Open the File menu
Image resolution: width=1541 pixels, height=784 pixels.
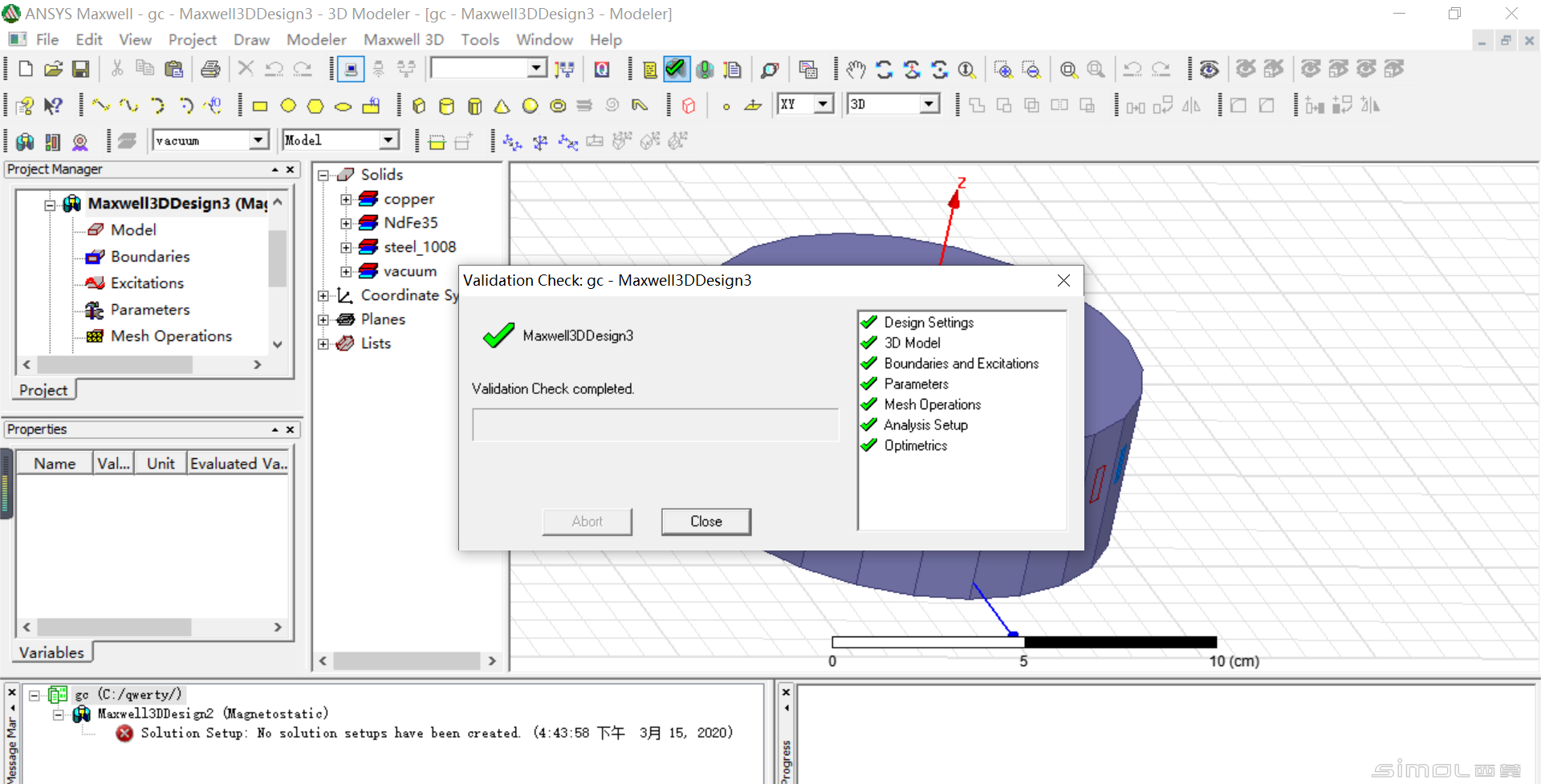(x=47, y=39)
